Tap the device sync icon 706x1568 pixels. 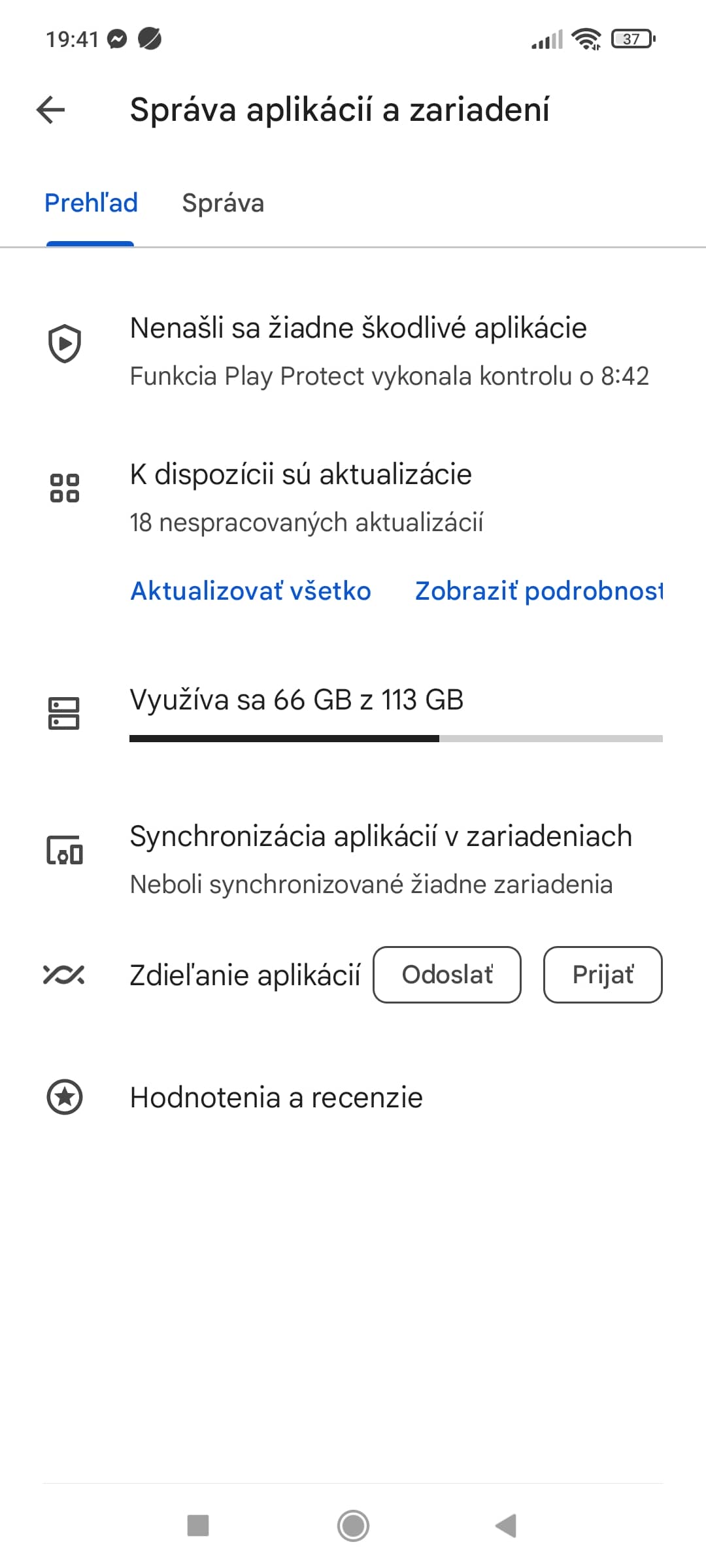[x=65, y=849]
